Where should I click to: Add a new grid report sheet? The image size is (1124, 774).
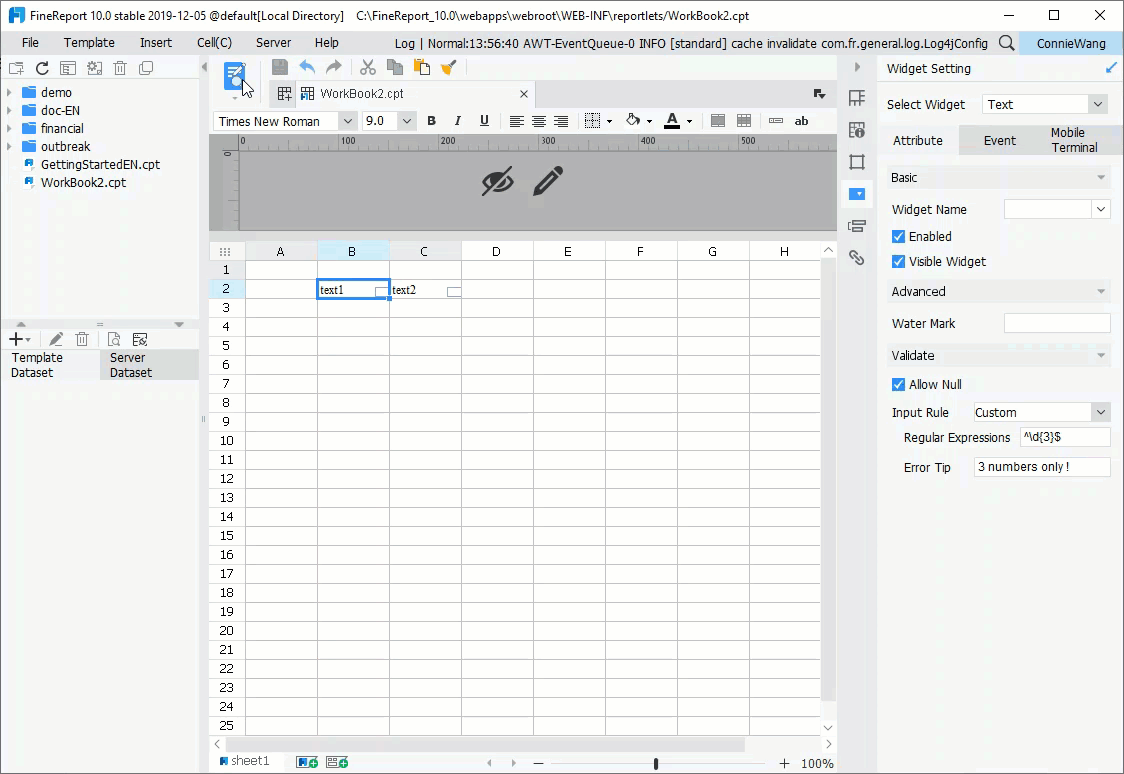(306, 761)
